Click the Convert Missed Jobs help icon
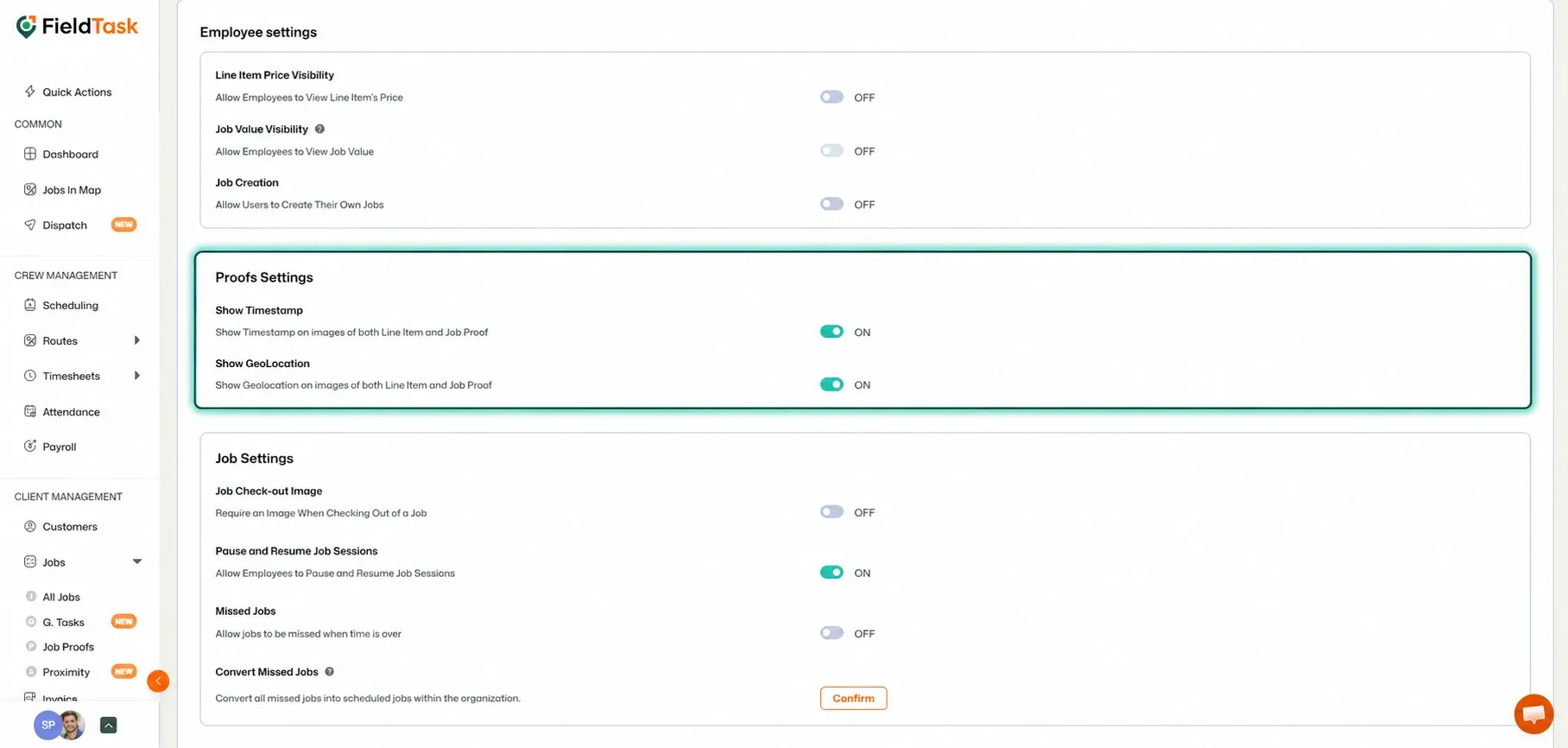The image size is (1568, 748). [329, 671]
